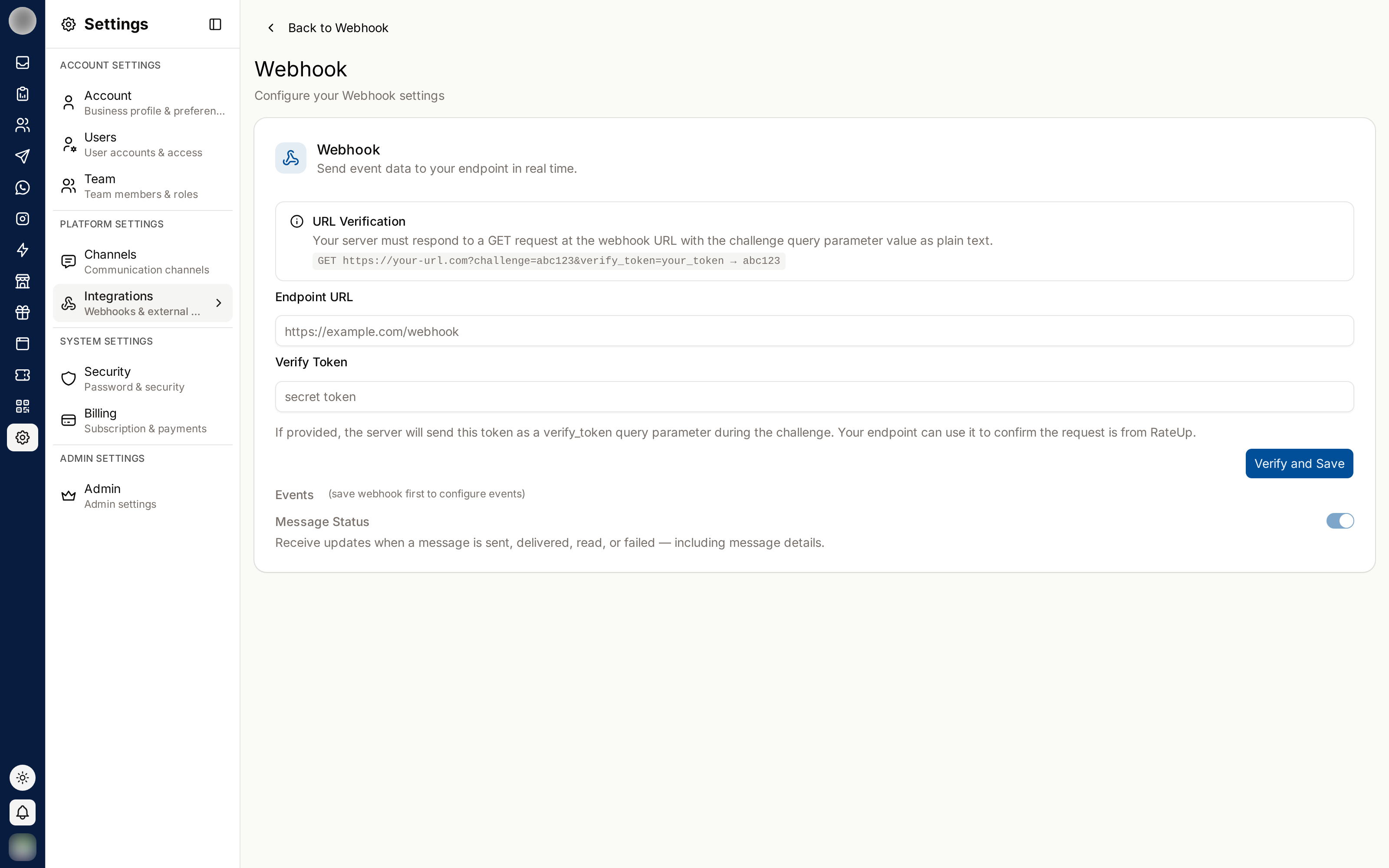Open the clipboard reports icon

23,94
